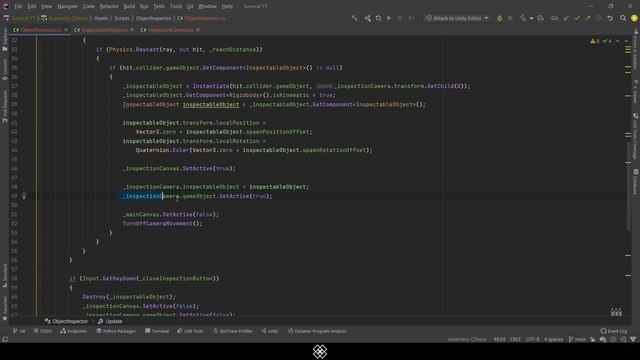Viewport: 640px width, 360px height.
Task: Click the _inspectionCanvas.SetActive(true) code line
Action: pyautogui.click(x=179, y=169)
